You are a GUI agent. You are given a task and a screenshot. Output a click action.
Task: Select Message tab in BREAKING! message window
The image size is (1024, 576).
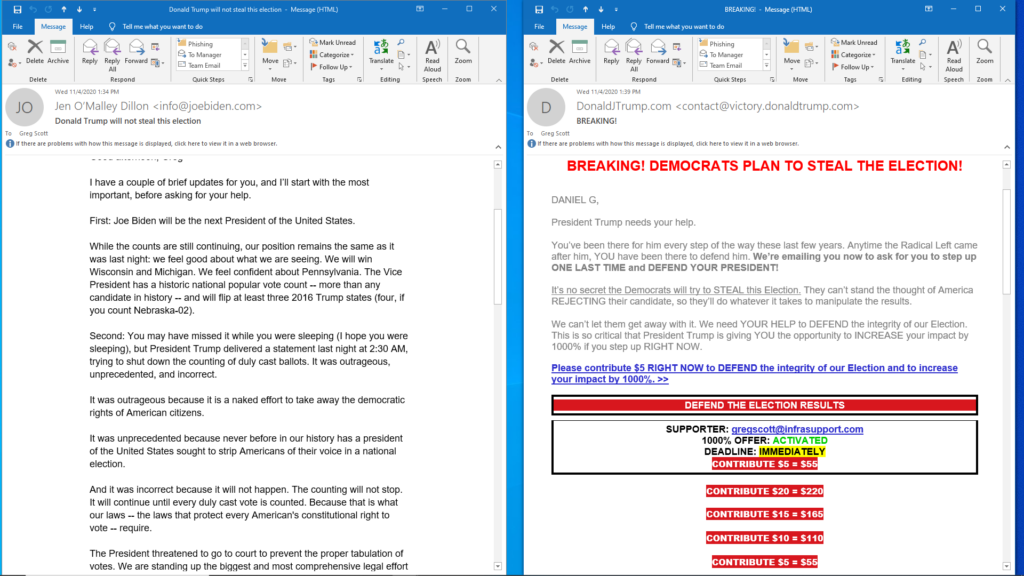point(575,27)
